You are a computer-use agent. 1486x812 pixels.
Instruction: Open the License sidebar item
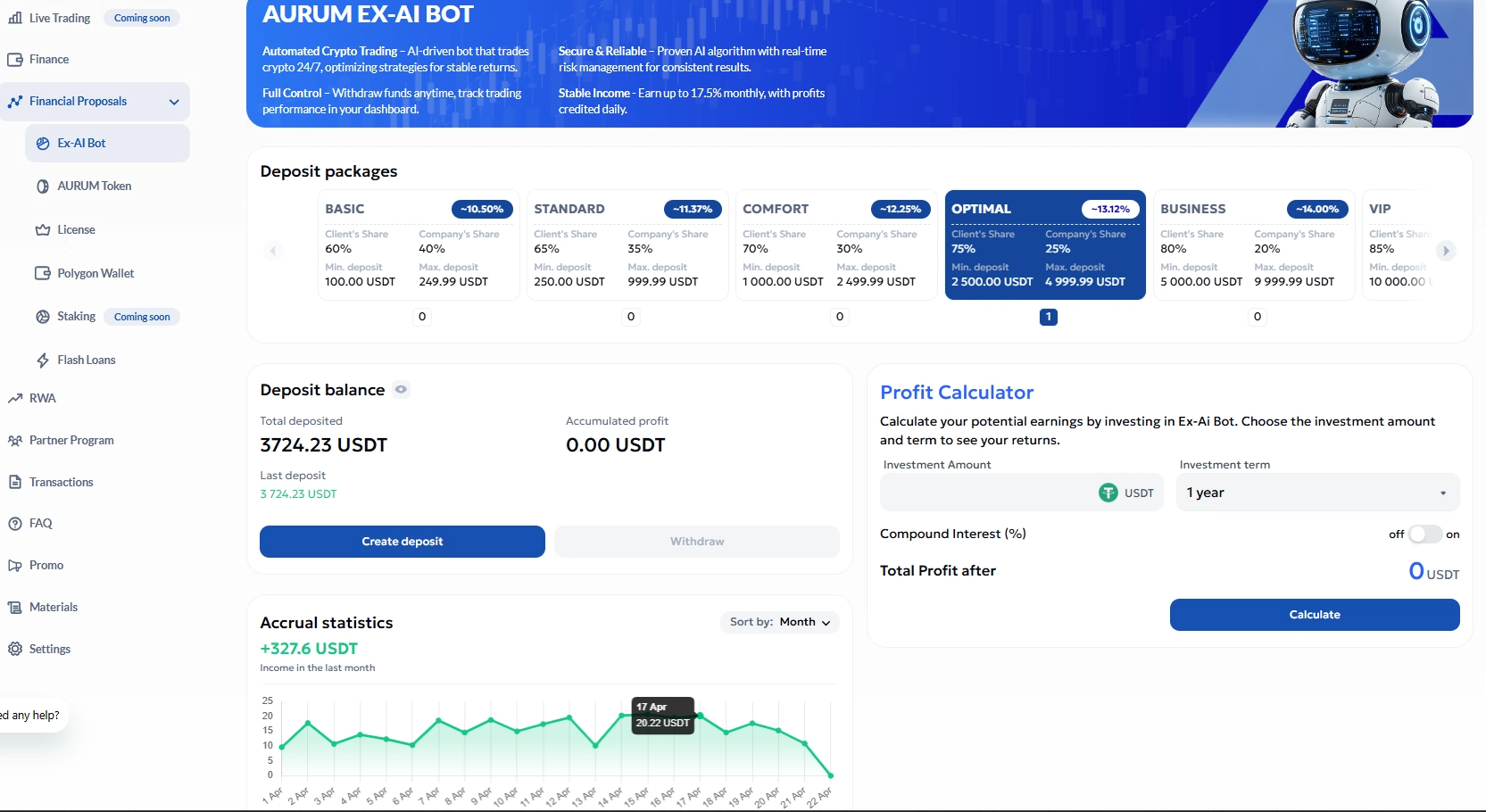64,229
